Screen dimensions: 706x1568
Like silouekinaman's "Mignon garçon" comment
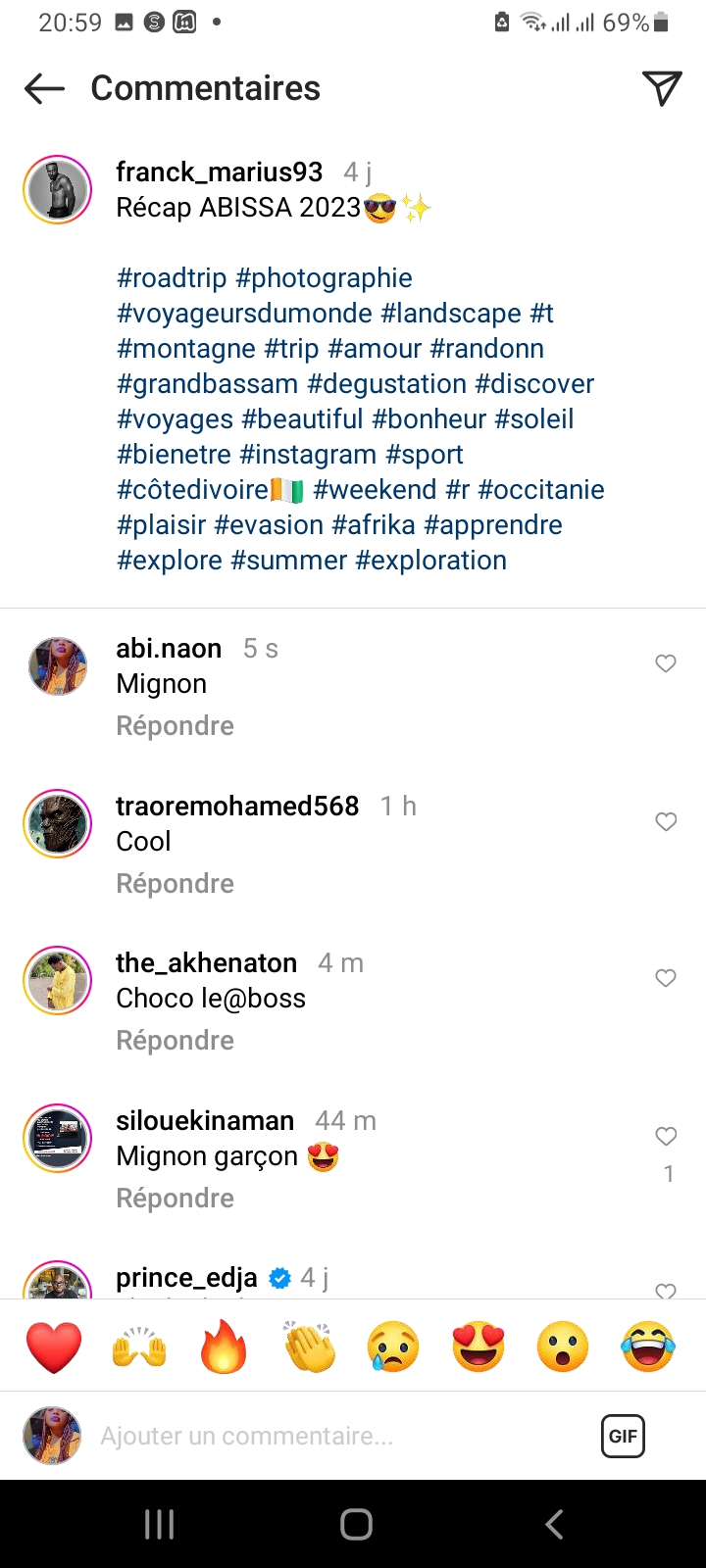pos(666,1136)
